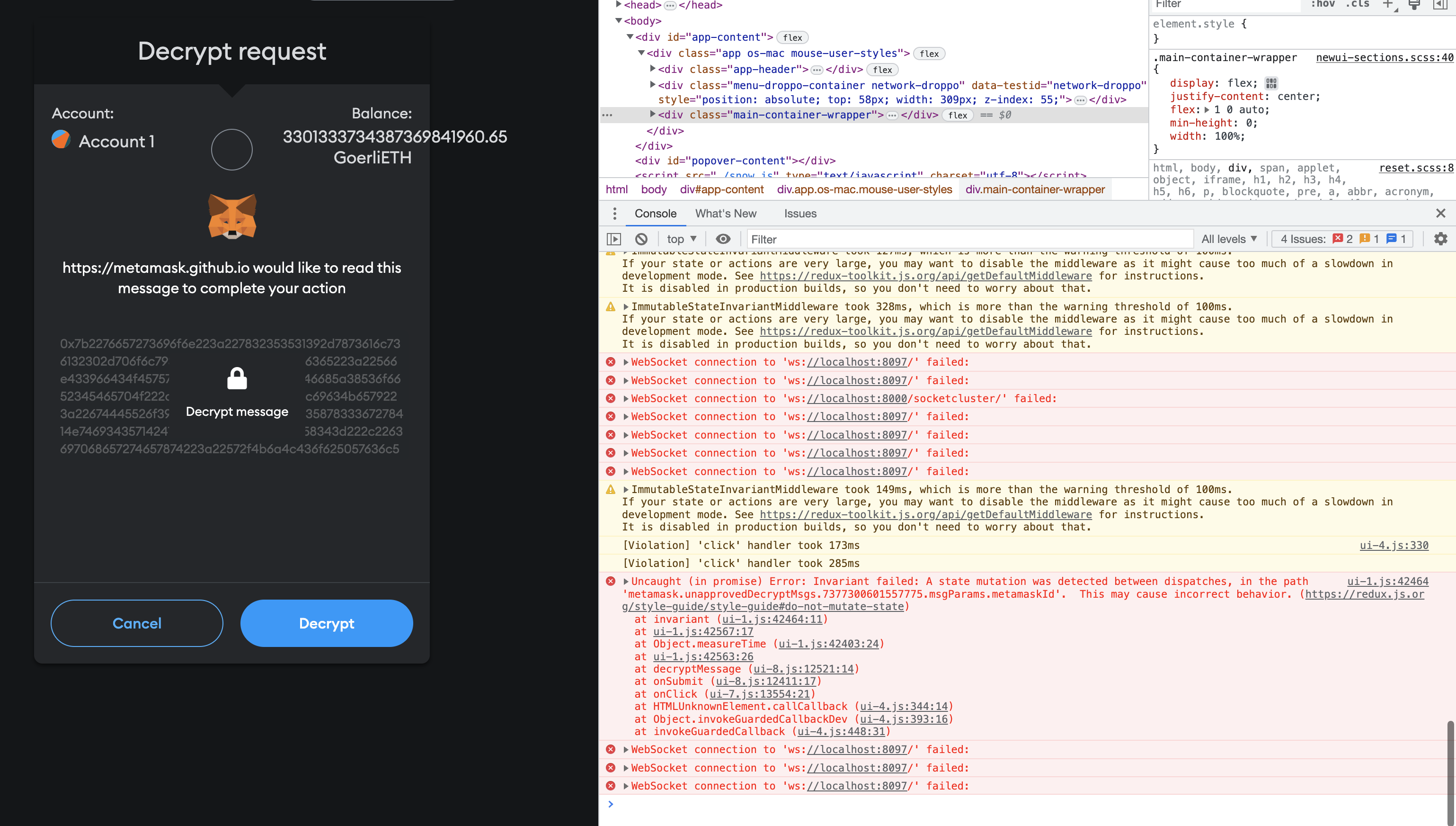
Task: Click the Decrypt button
Action: 326,623
